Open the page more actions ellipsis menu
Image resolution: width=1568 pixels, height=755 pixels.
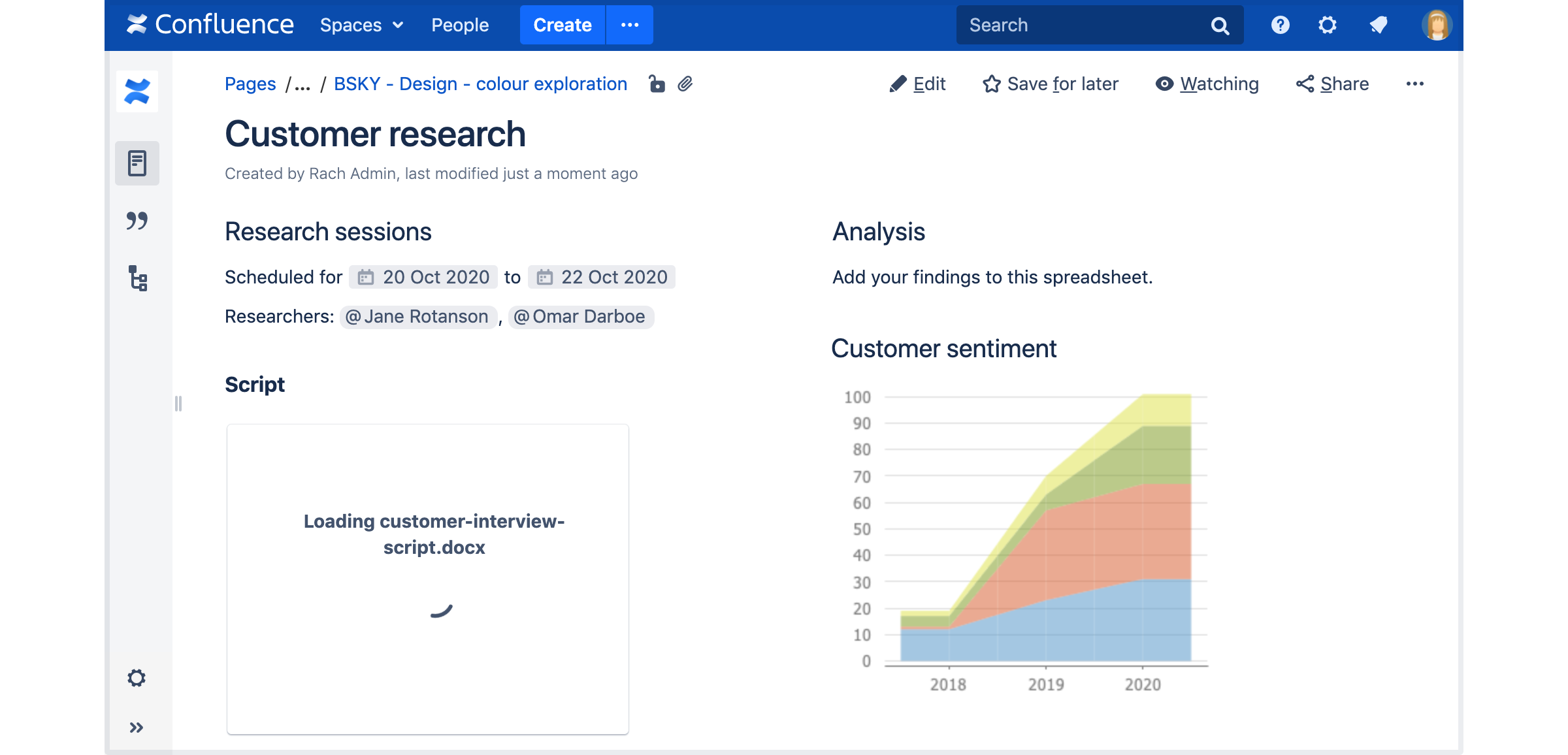click(x=1415, y=84)
